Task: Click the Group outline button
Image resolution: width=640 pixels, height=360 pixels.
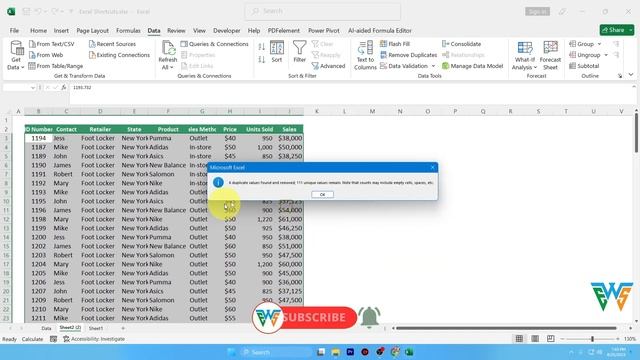Action: pyautogui.click(x=581, y=44)
